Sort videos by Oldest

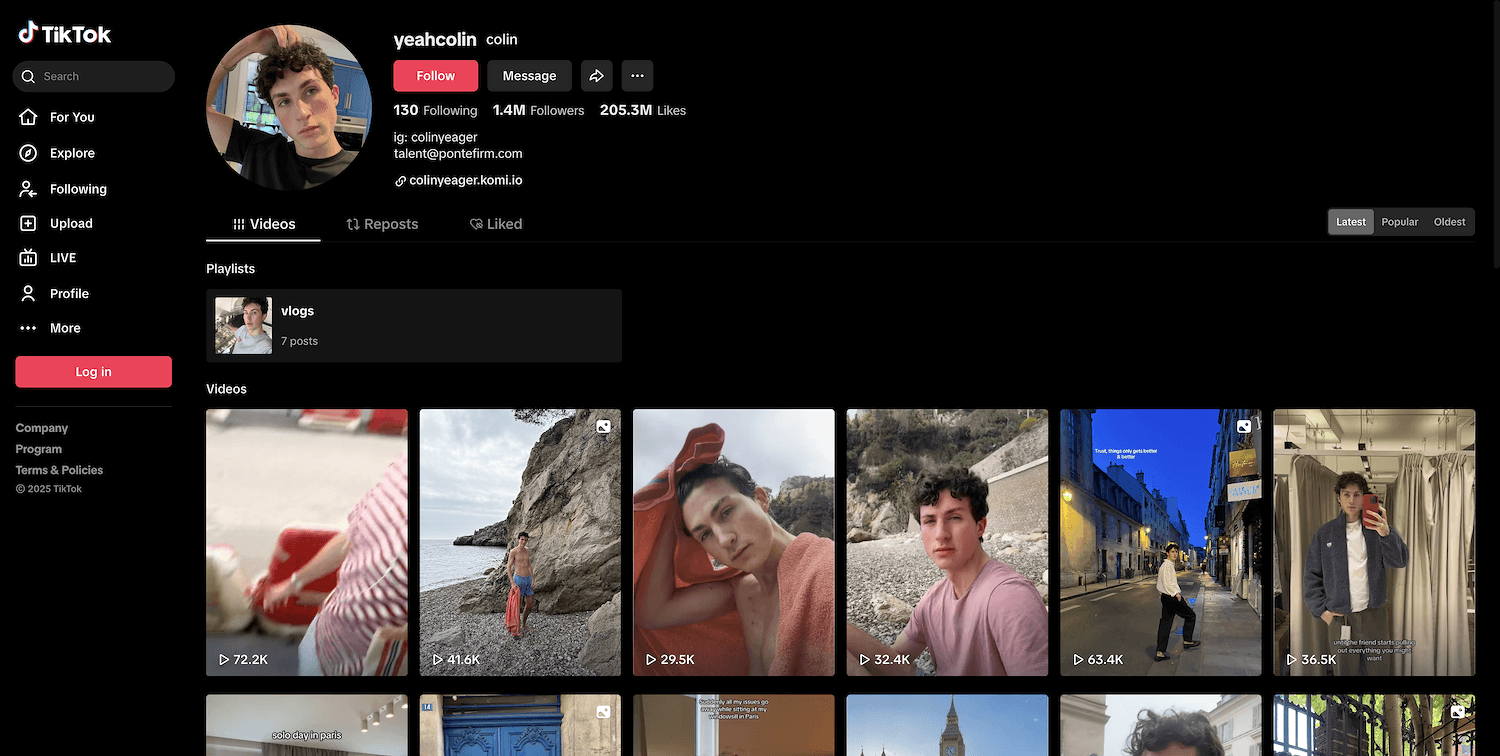pos(1449,222)
